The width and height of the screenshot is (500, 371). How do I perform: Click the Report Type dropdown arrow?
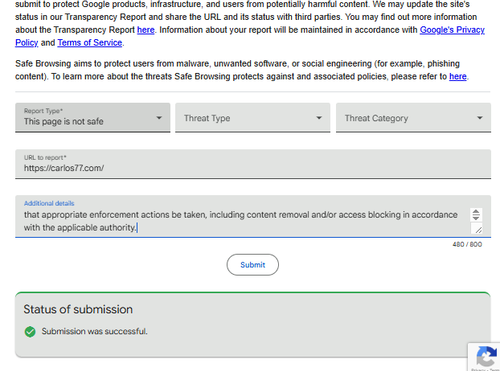159,118
